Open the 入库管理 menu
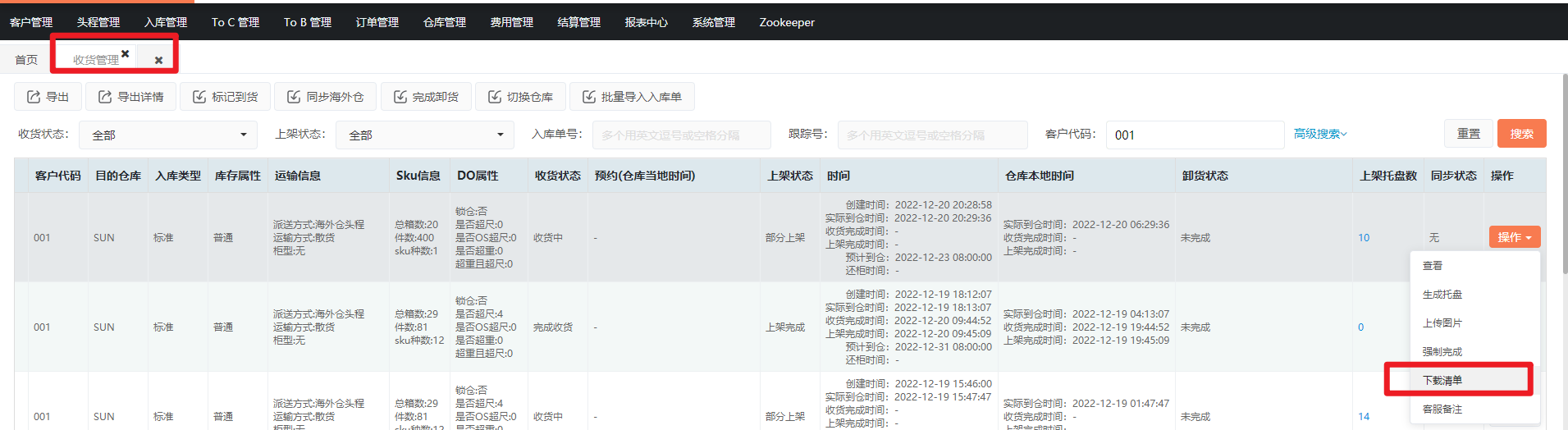The height and width of the screenshot is (430, 1568). pos(166,22)
